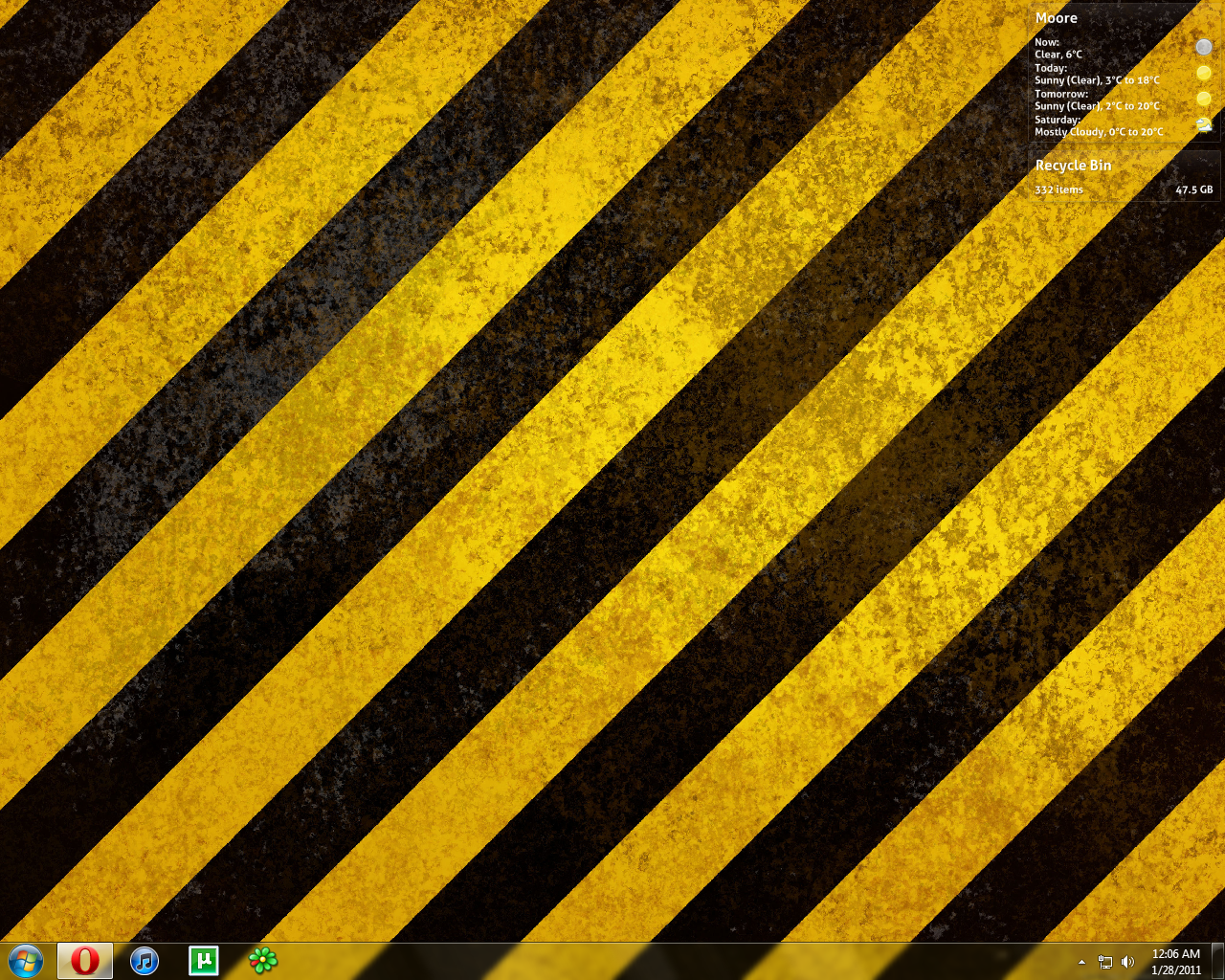
Task: Click the sun icon beside Today
Action: (x=1204, y=73)
